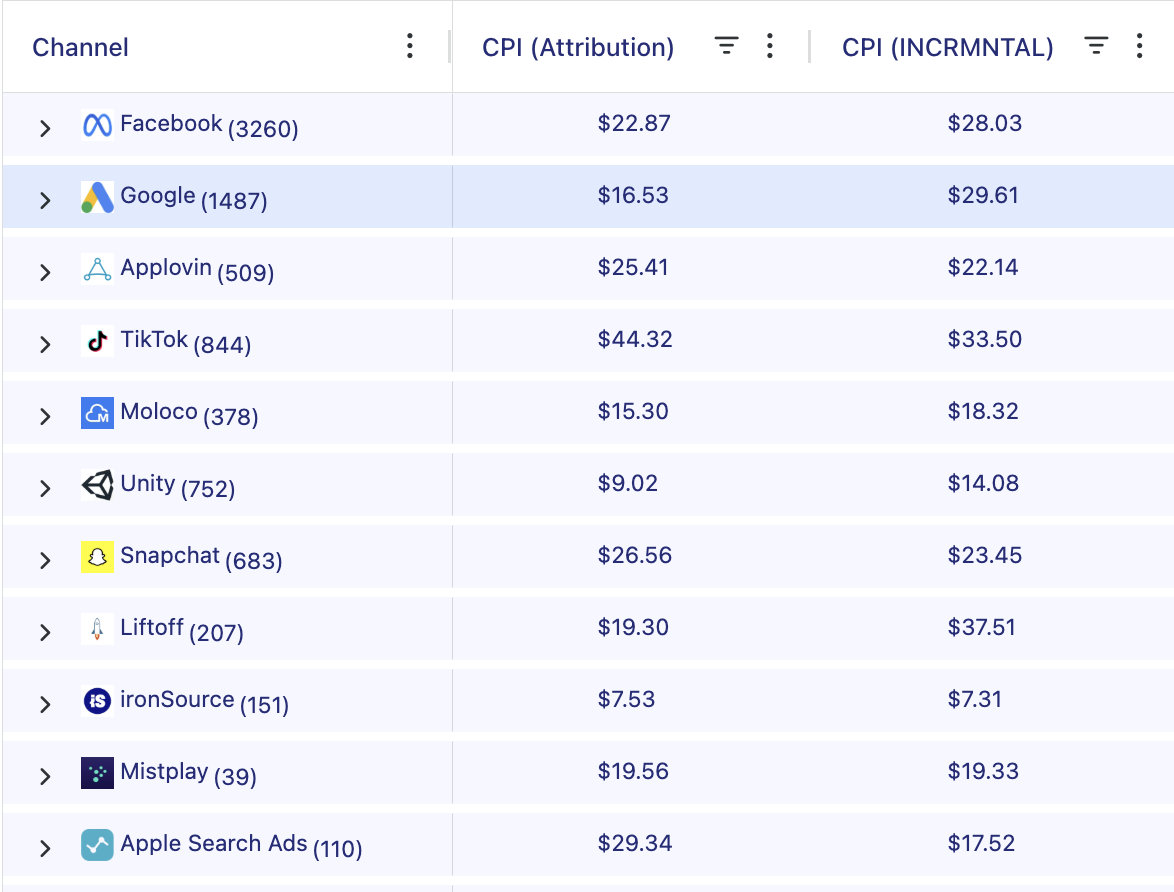Expand the Apple Search Ads channel row
The image size is (1174, 892).
45,848
